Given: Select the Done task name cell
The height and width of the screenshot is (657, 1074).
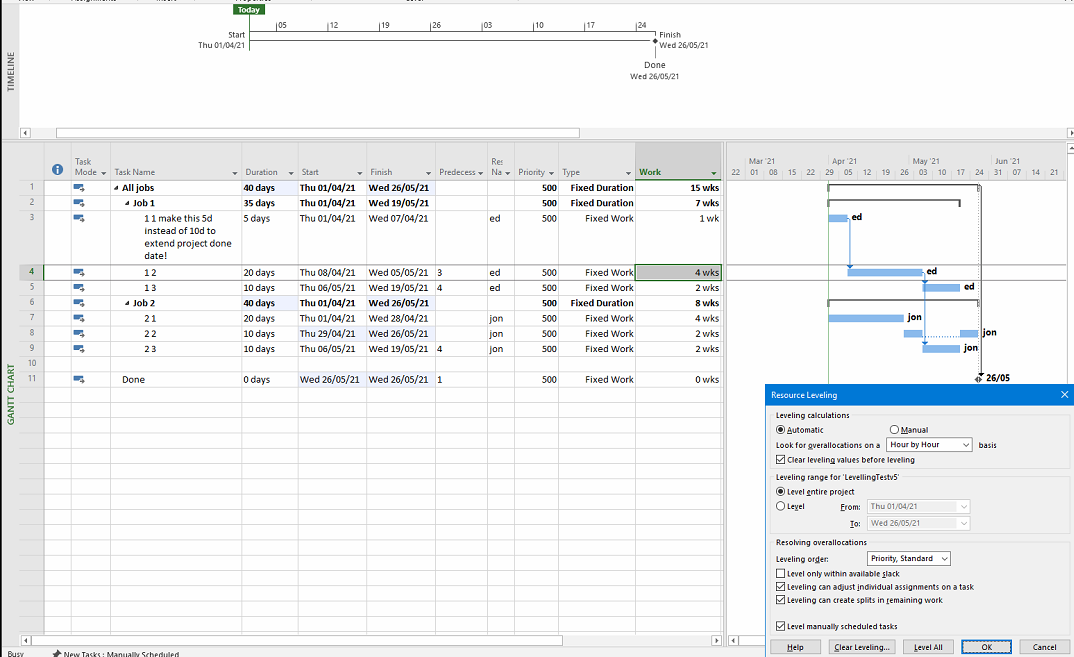Looking at the screenshot, I should [x=176, y=380].
